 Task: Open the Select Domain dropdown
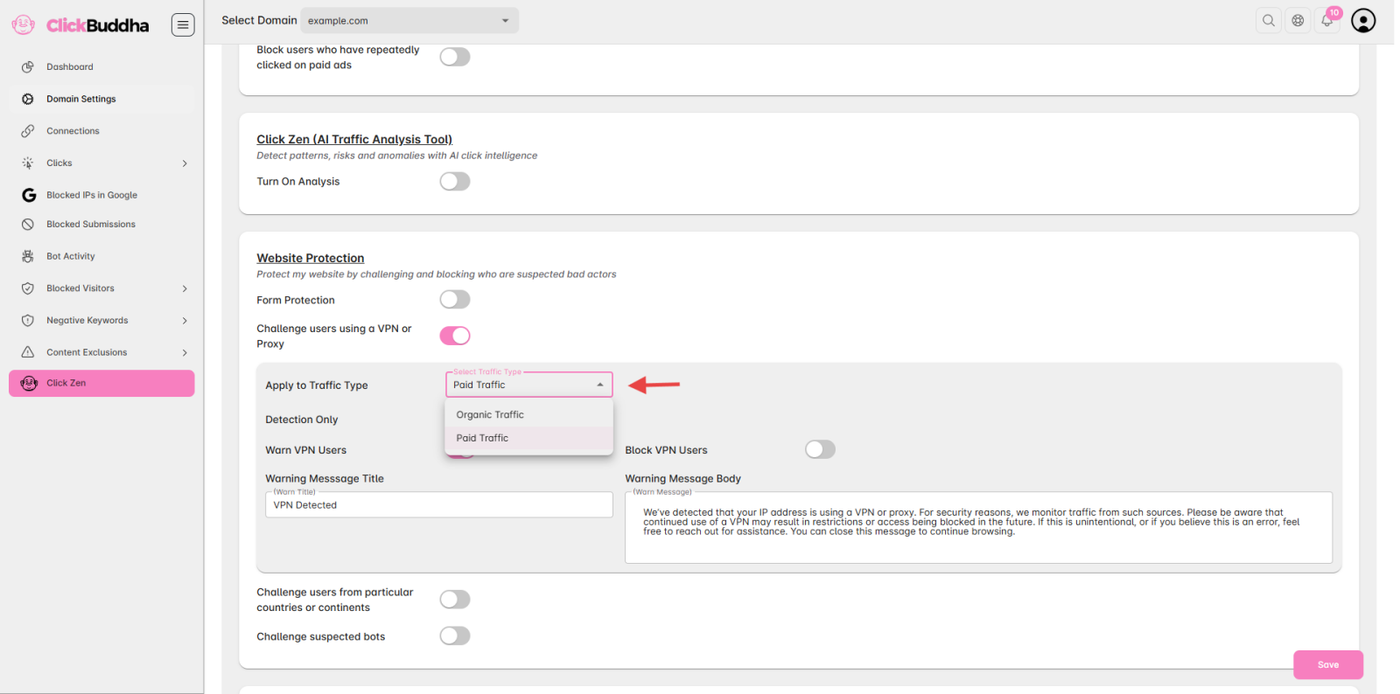[x=409, y=21]
